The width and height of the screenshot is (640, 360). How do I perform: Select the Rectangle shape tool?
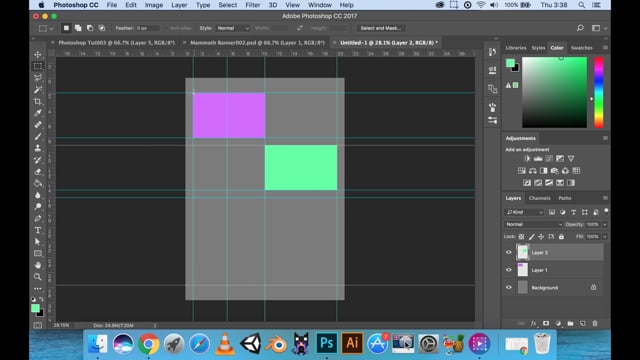(x=38, y=253)
